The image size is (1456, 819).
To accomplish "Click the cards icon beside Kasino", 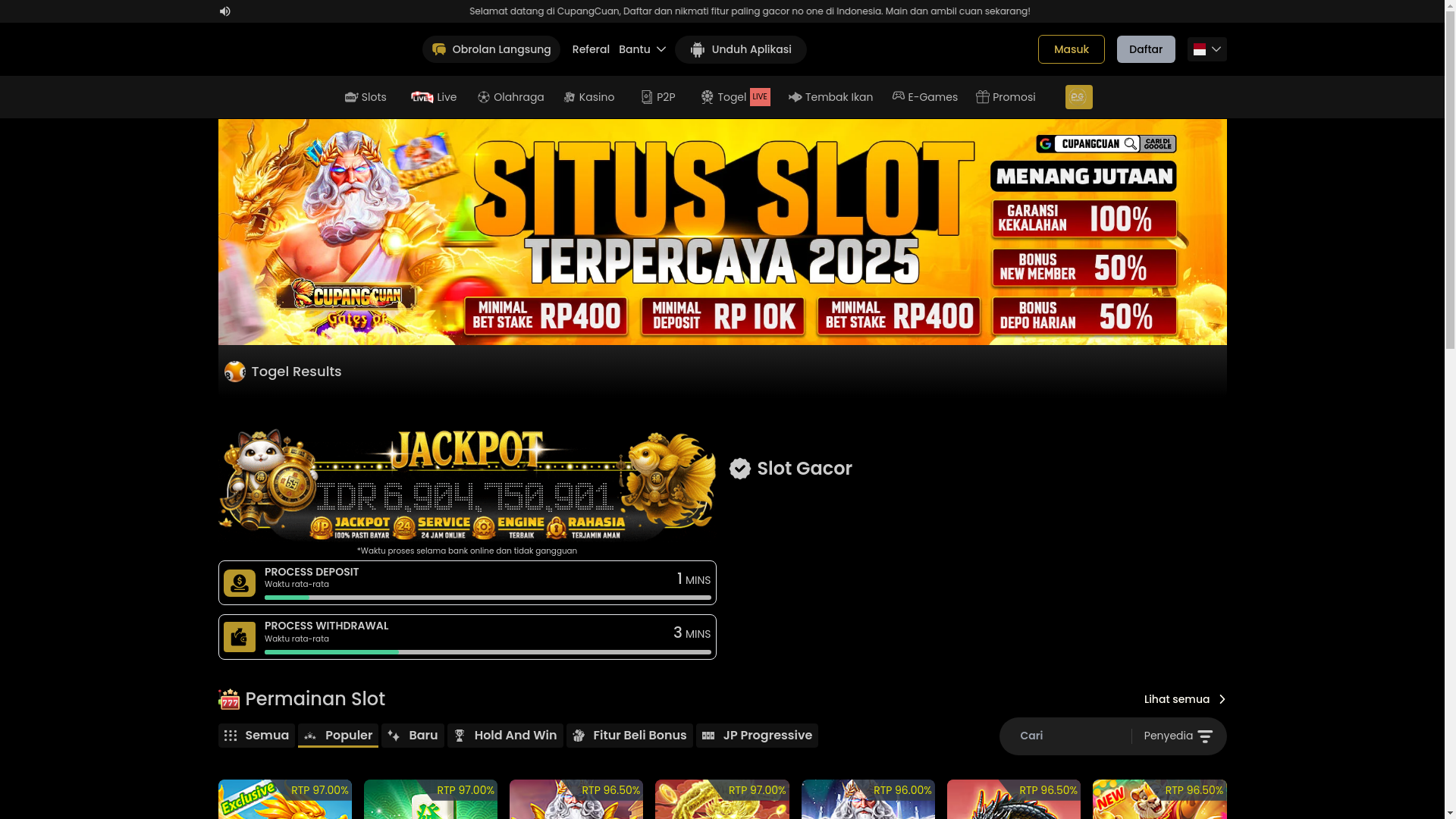I will pyautogui.click(x=570, y=97).
